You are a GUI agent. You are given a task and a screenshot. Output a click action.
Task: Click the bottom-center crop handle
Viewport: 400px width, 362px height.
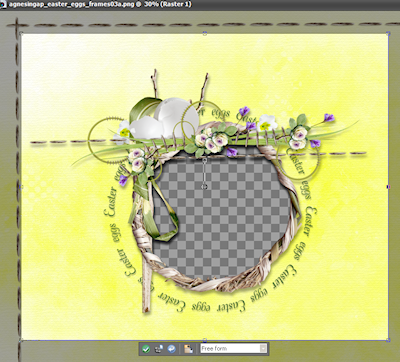pos(205,340)
